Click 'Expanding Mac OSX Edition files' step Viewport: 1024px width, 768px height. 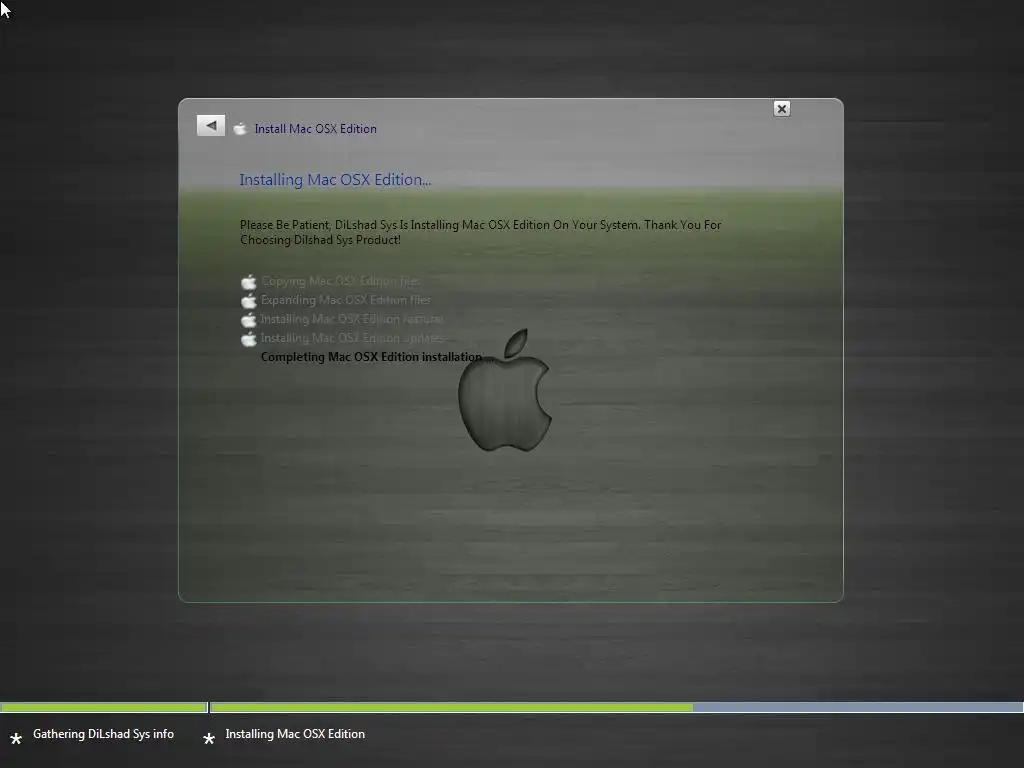click(x=345, y=300)
